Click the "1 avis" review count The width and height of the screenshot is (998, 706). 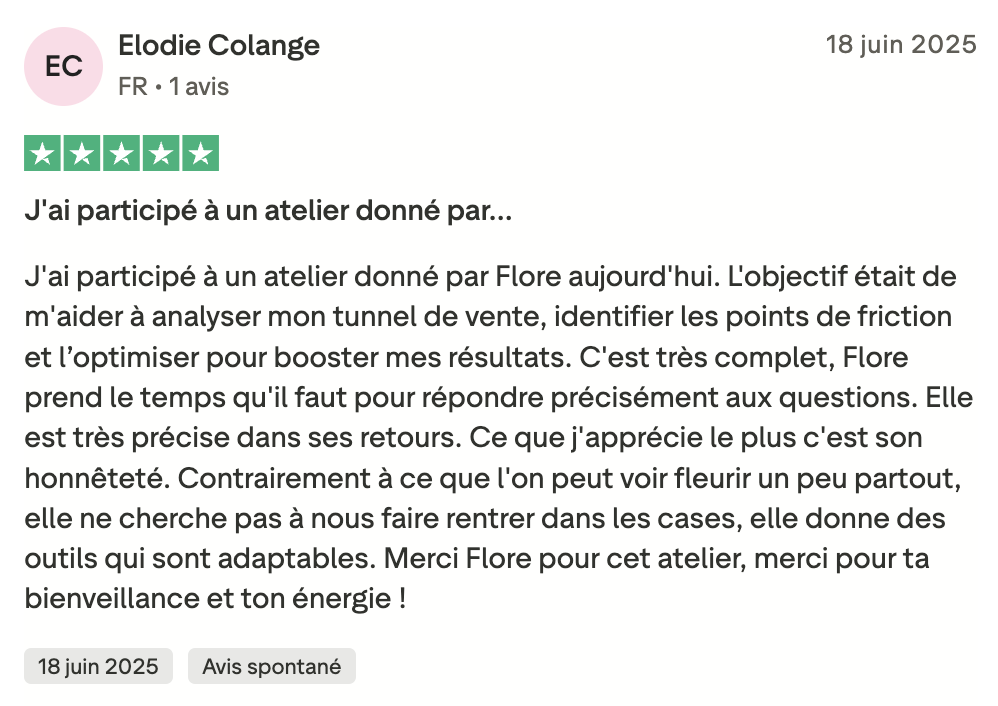coord(199,87)
